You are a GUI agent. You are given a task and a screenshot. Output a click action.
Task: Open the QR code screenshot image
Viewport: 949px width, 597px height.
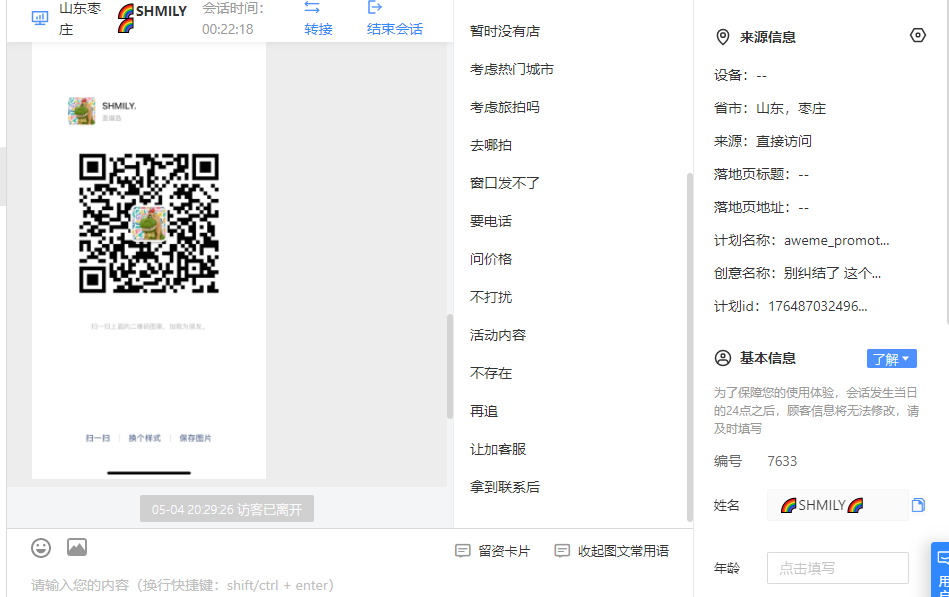pos(149,260)
